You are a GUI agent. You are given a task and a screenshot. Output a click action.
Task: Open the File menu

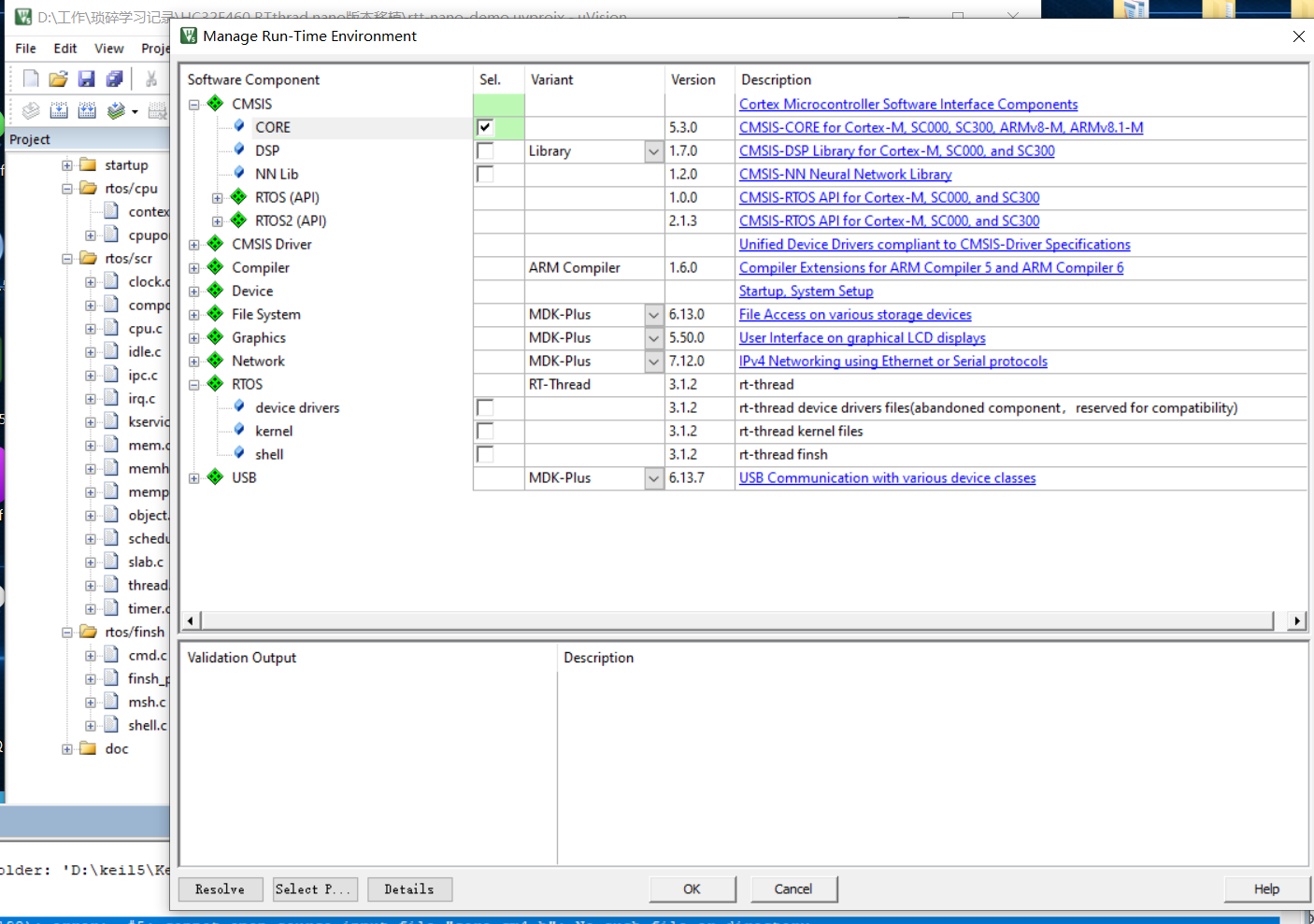24,49
